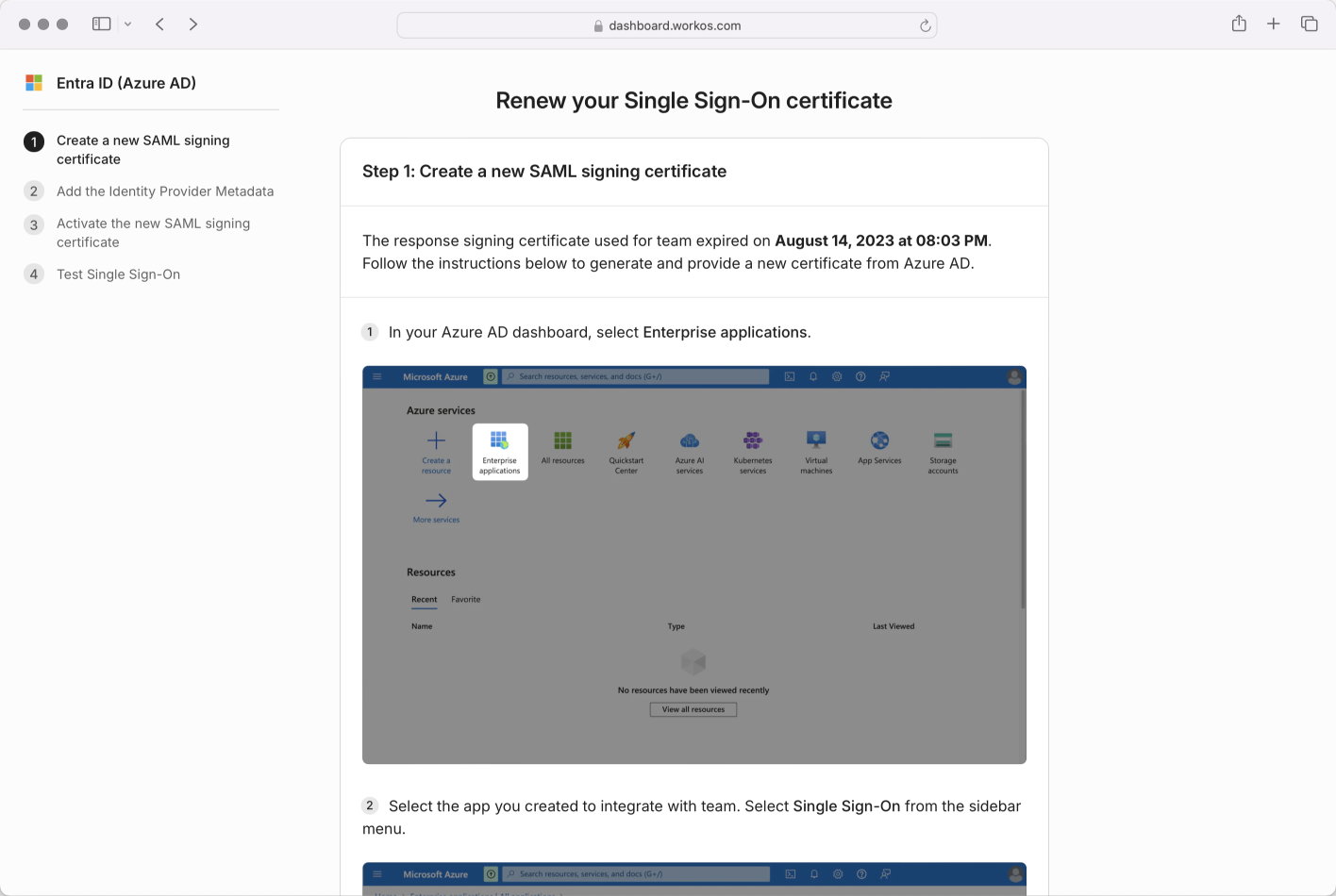Reload the dashboard.workos.com page
Image resolution: width=1336 pixels, height=896 pixels.
pos(925,25)
